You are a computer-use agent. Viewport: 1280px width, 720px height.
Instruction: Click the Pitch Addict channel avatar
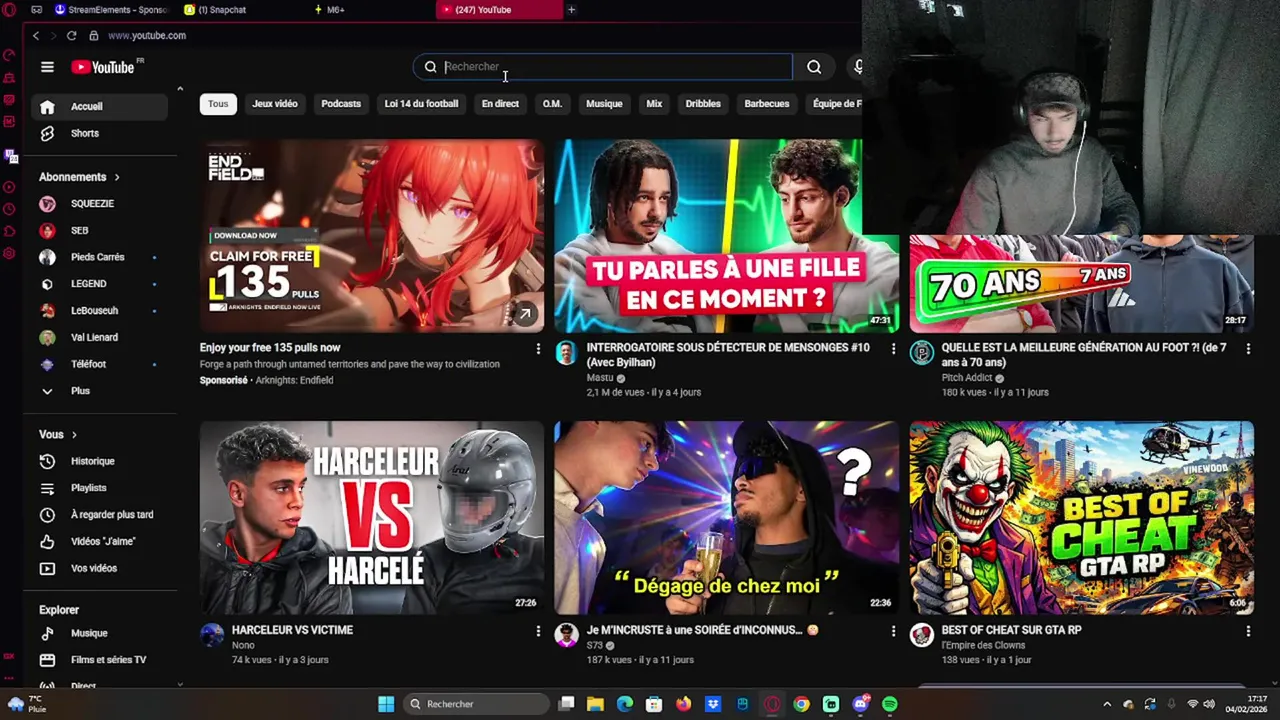coord(921,352)
